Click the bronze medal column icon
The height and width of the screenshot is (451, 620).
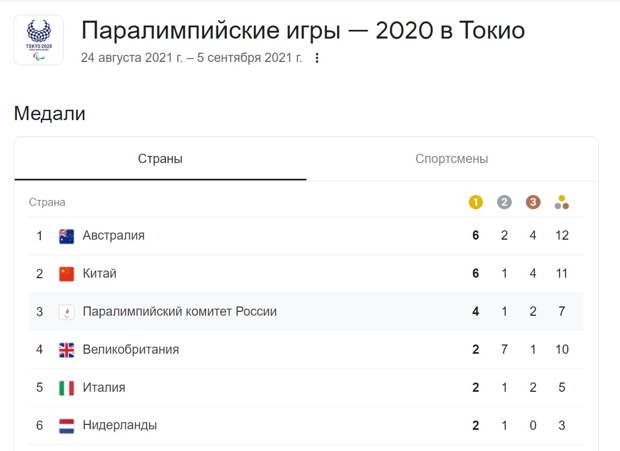point(533,202)
